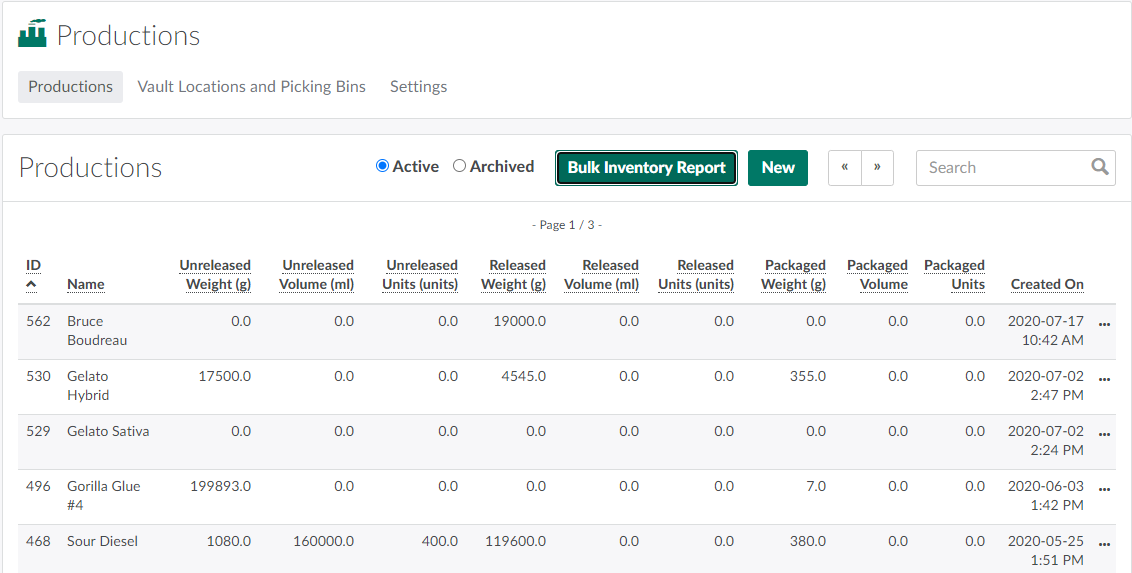Open the ellipsis menu for Bruce Boudreau
This screenshot has width=1132, height=573.
(x=1104, y=324)
